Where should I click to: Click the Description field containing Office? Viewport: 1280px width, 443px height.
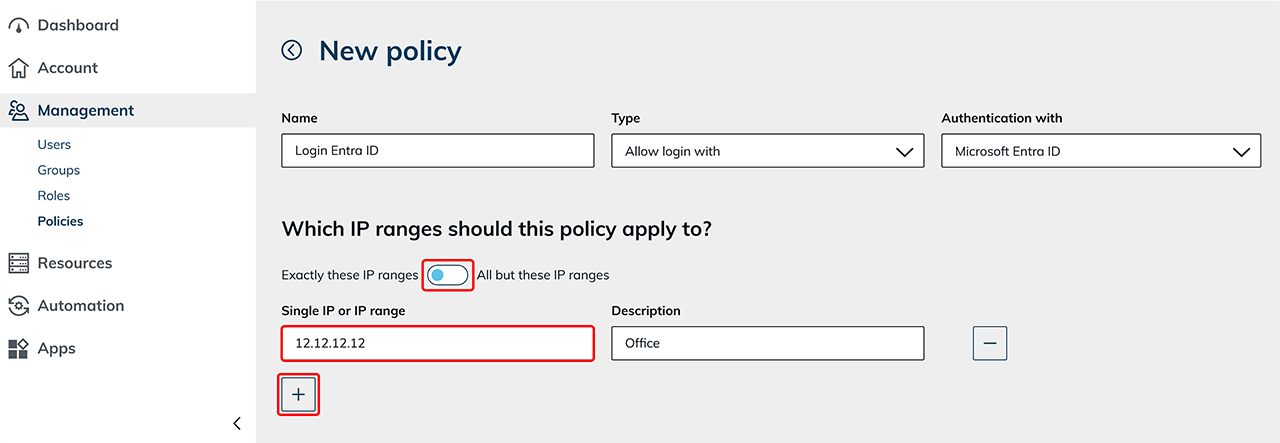(767, 343)
